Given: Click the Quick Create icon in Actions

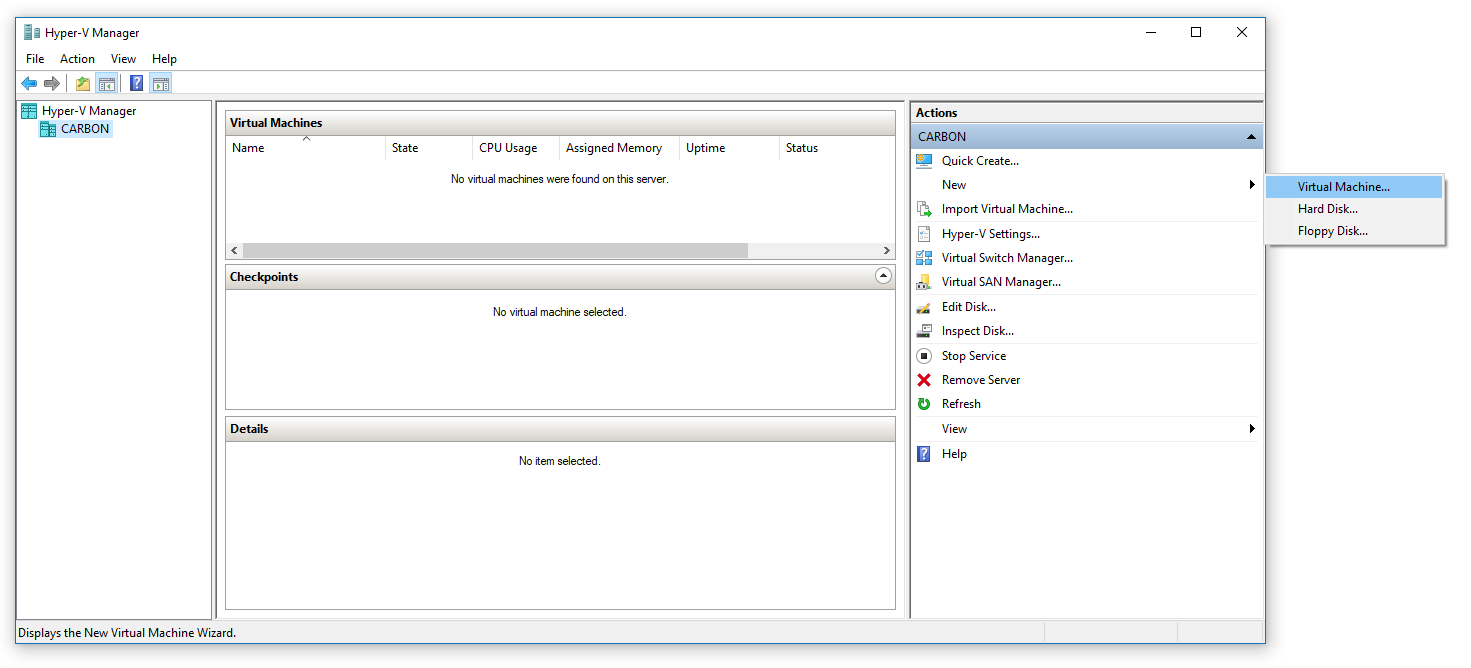Looking at the screenshot, I should (924, 161).
